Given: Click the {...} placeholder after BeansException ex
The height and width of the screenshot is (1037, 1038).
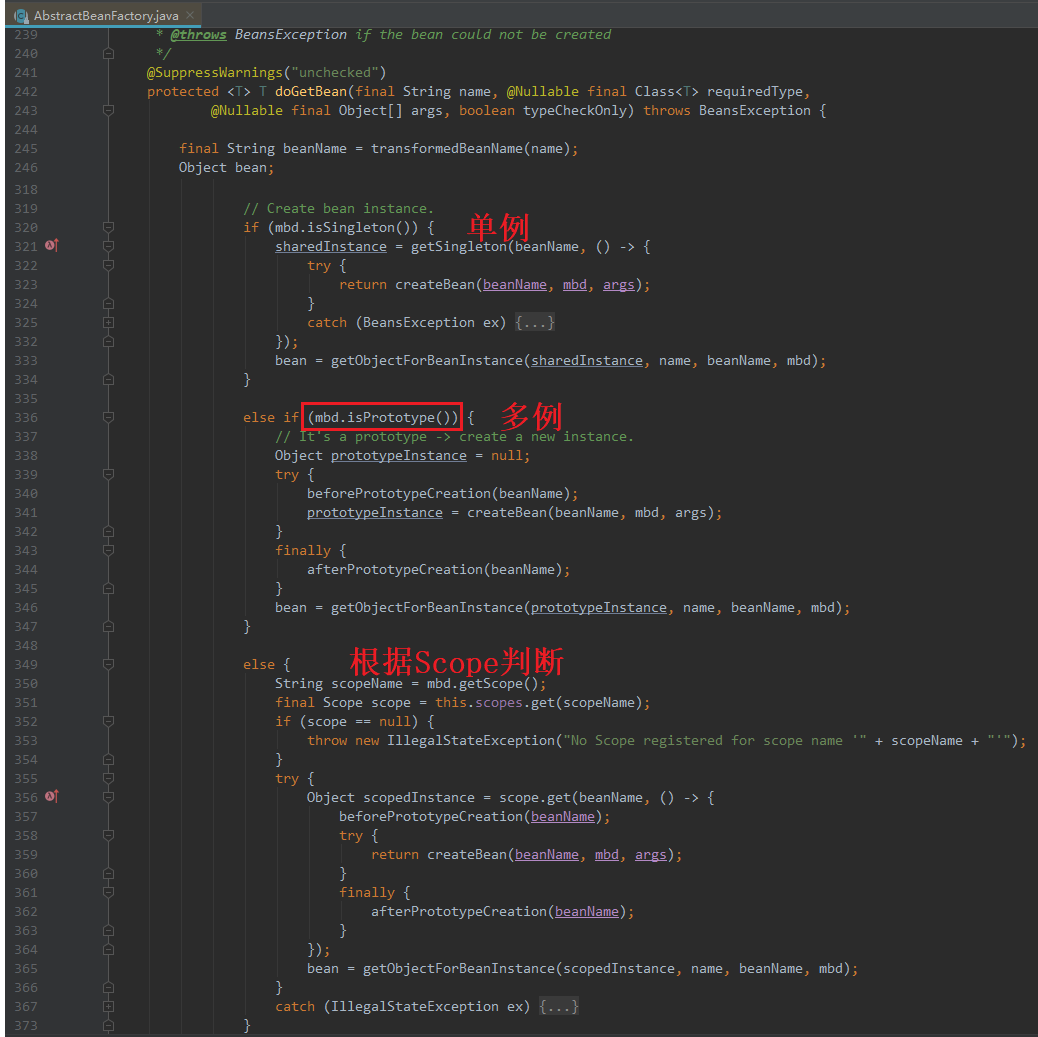Looking at the screenshot, I should pos(534,322).
